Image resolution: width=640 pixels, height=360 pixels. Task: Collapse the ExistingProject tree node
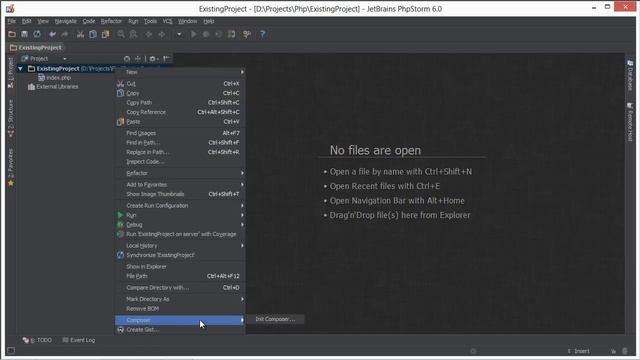pyautogui.click(x=20, y=69)
